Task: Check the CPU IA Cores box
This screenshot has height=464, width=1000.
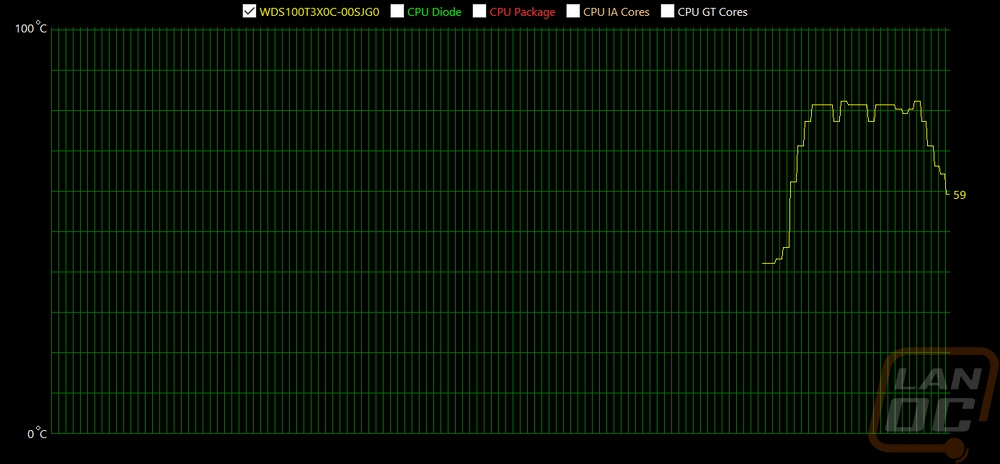Action: (x=573, y=11)
